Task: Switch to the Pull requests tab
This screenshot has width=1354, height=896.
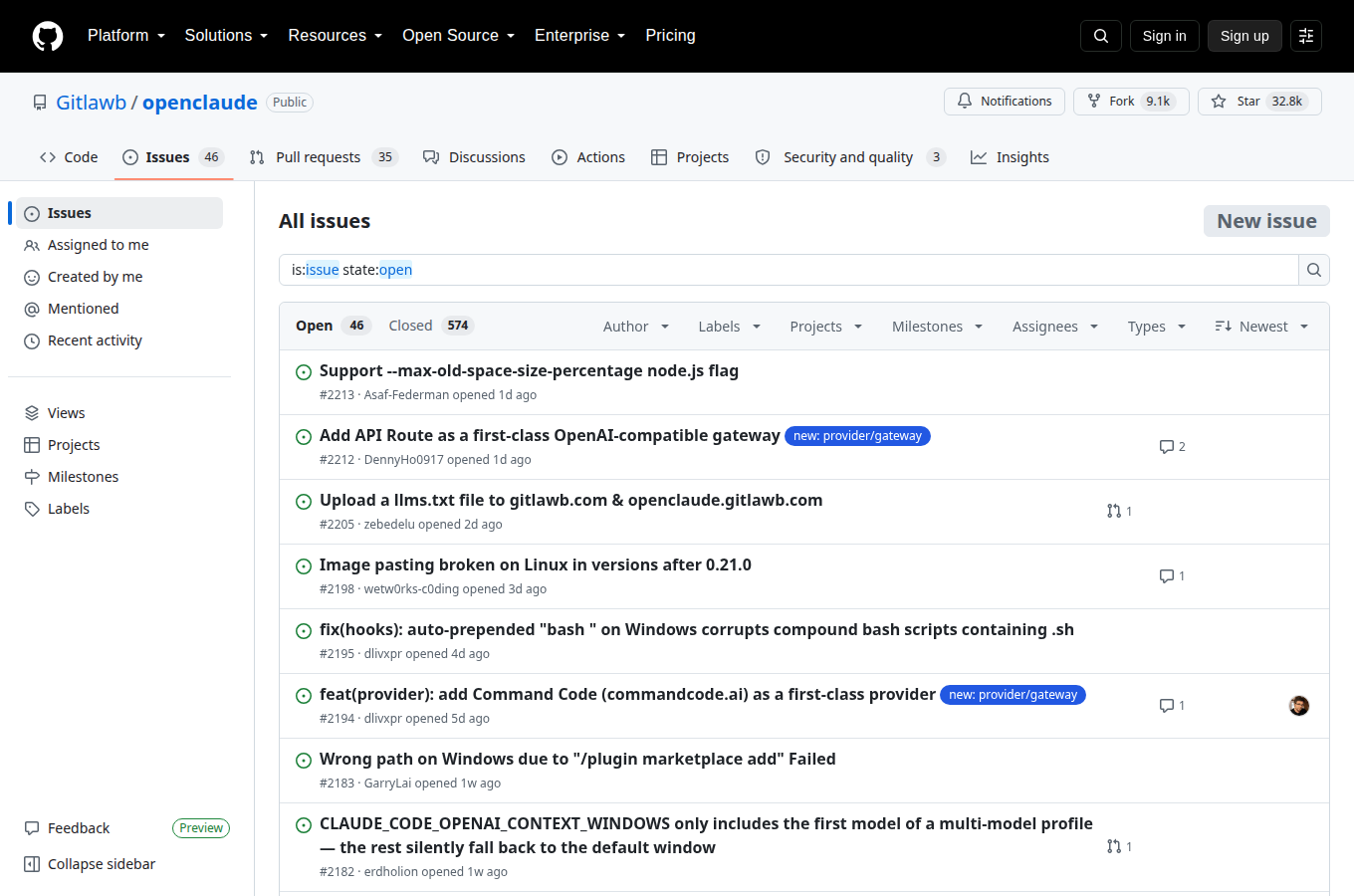Action: (x=324, y=157)
